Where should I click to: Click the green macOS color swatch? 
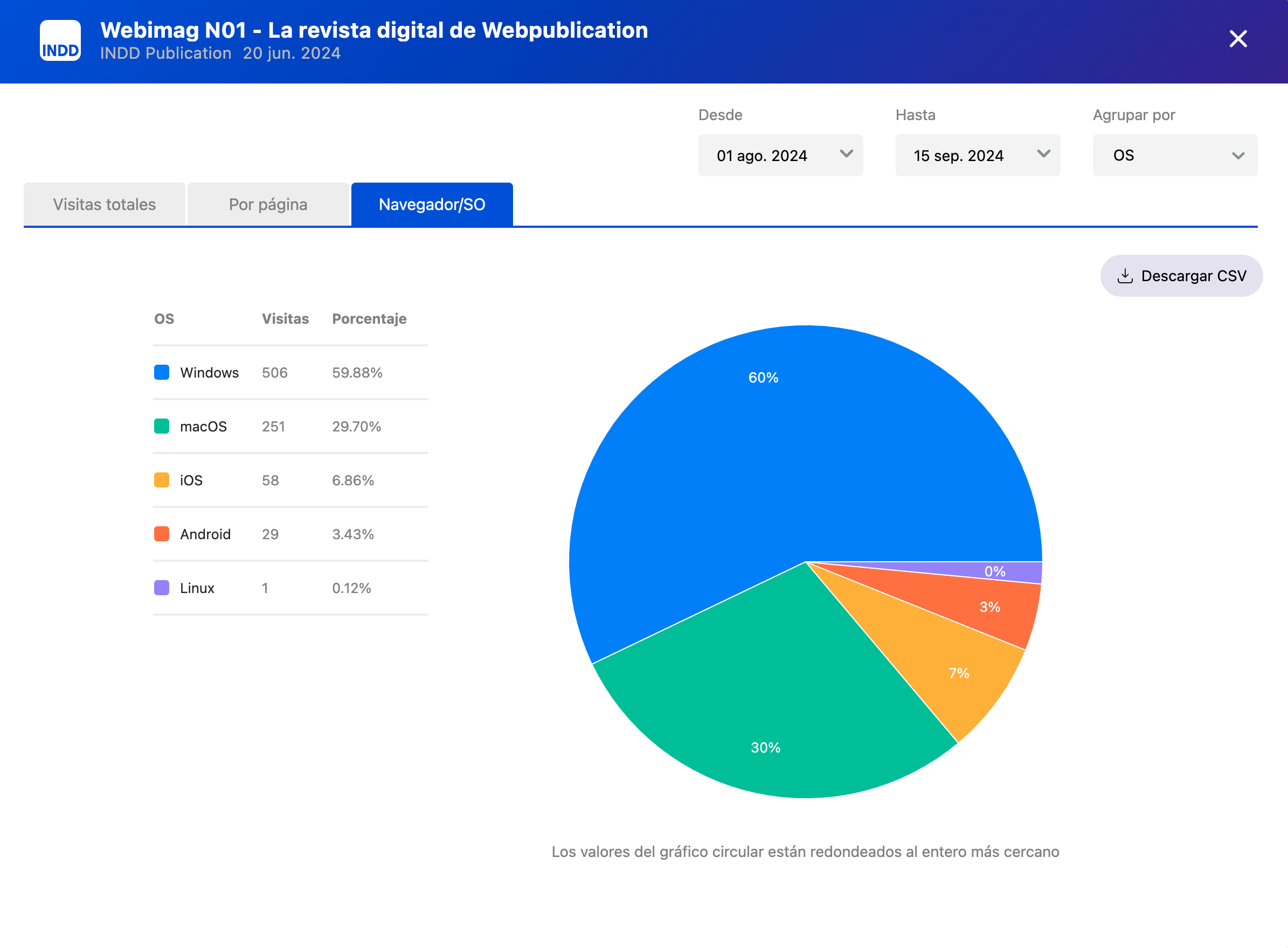tap(162, 427)
